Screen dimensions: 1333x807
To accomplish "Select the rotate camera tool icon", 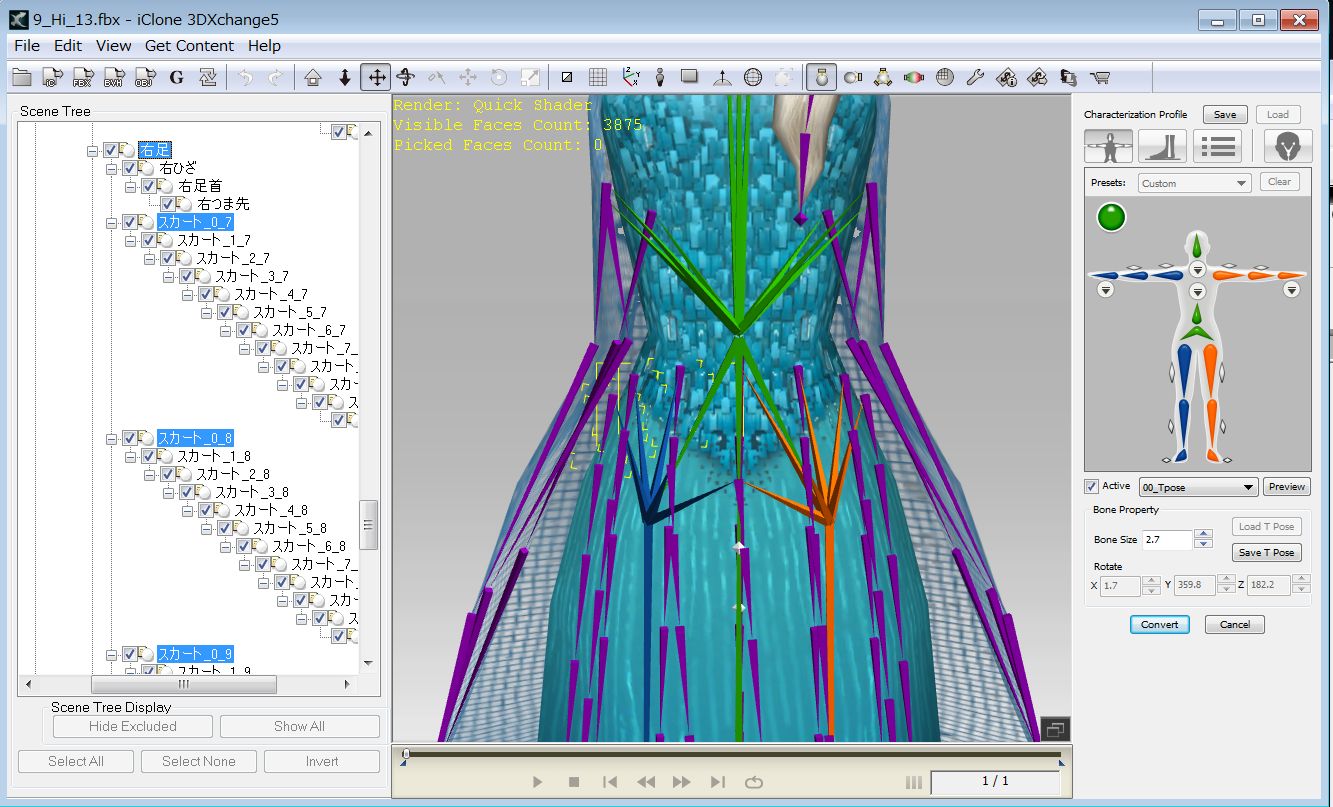I will (x=406, y=77).
